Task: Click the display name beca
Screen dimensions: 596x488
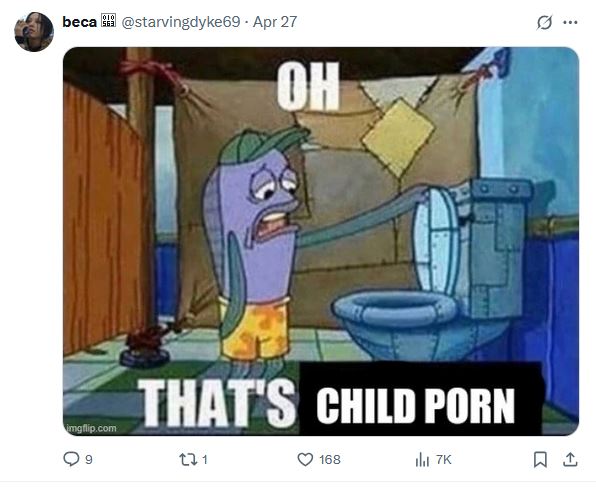Action: click(79, 22)
